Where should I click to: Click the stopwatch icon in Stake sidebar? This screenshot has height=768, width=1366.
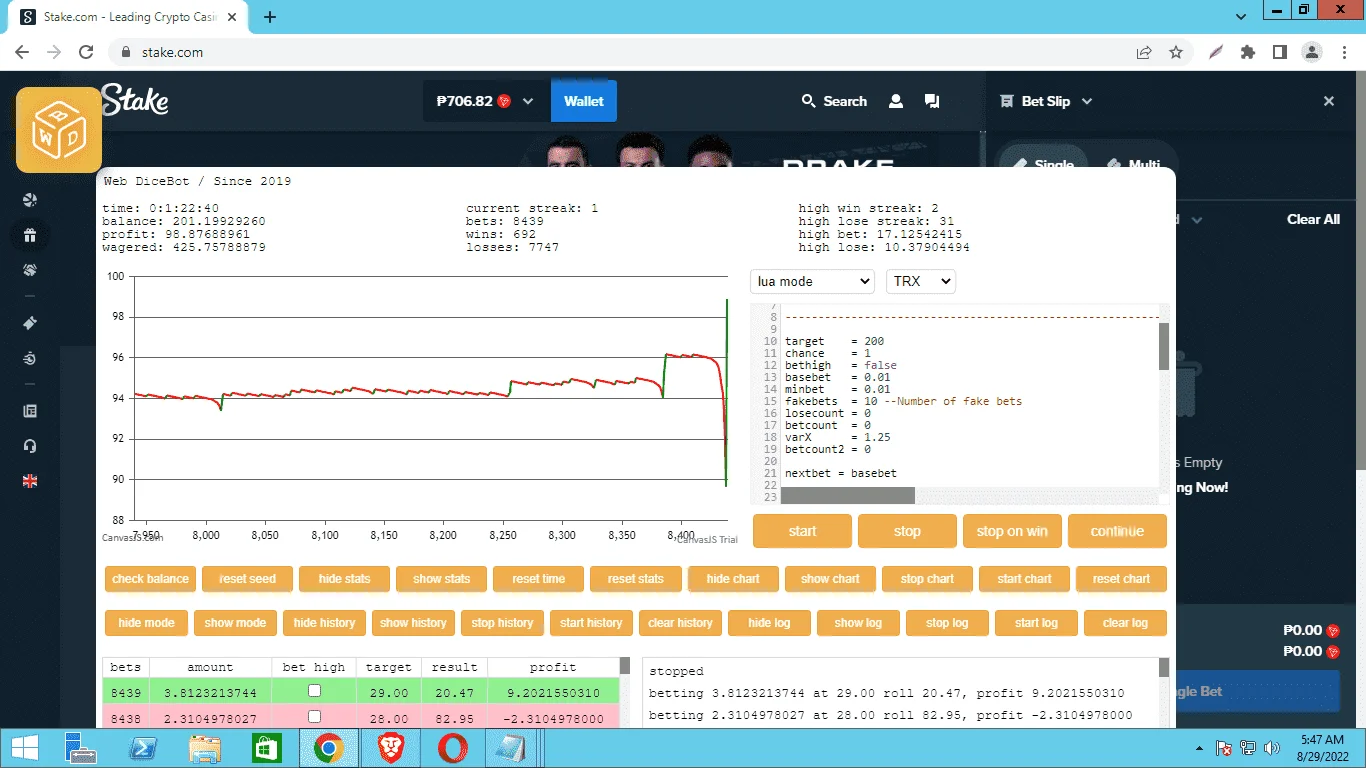point(30,358)
